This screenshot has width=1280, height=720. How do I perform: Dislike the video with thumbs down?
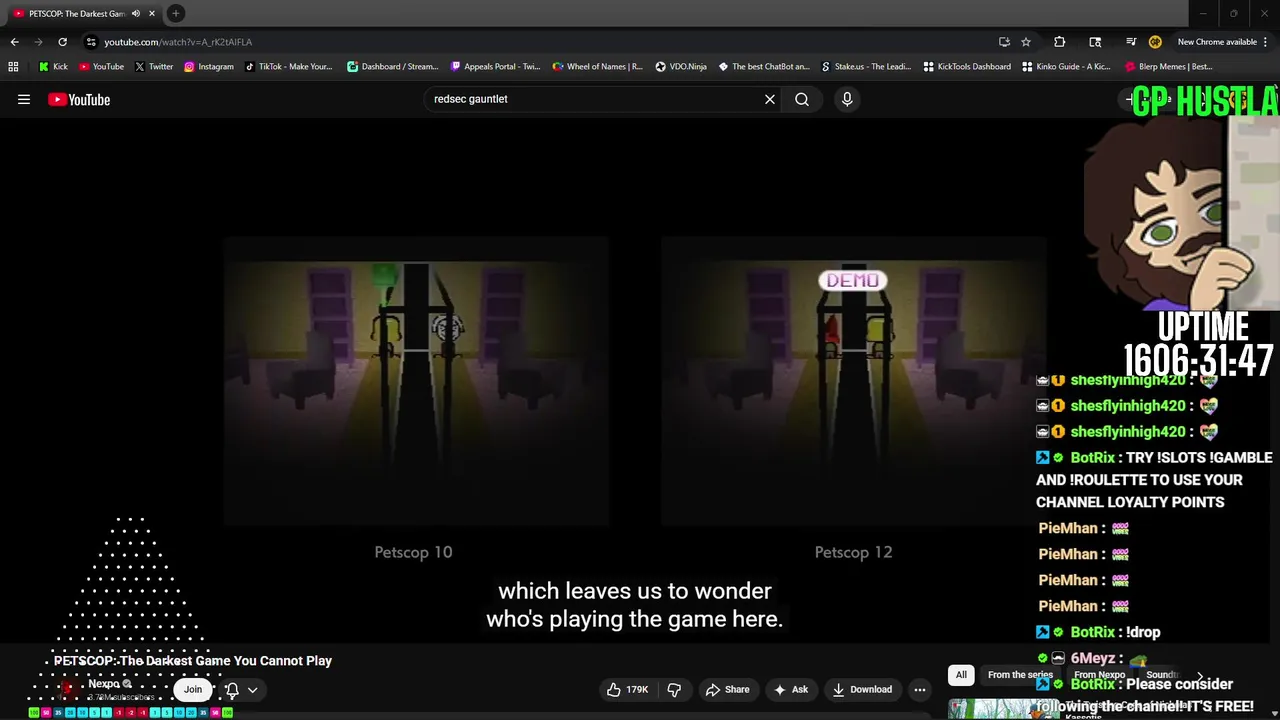pos(674,689)
